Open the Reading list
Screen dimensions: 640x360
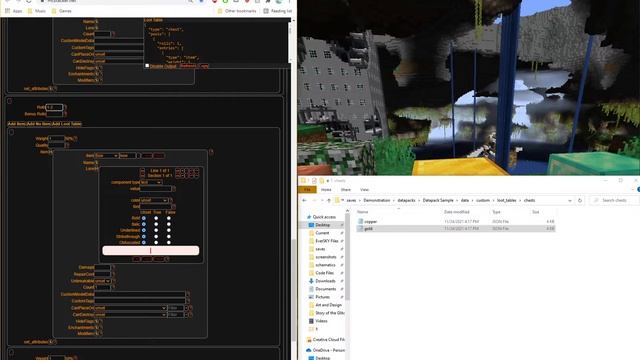point(278,11)
